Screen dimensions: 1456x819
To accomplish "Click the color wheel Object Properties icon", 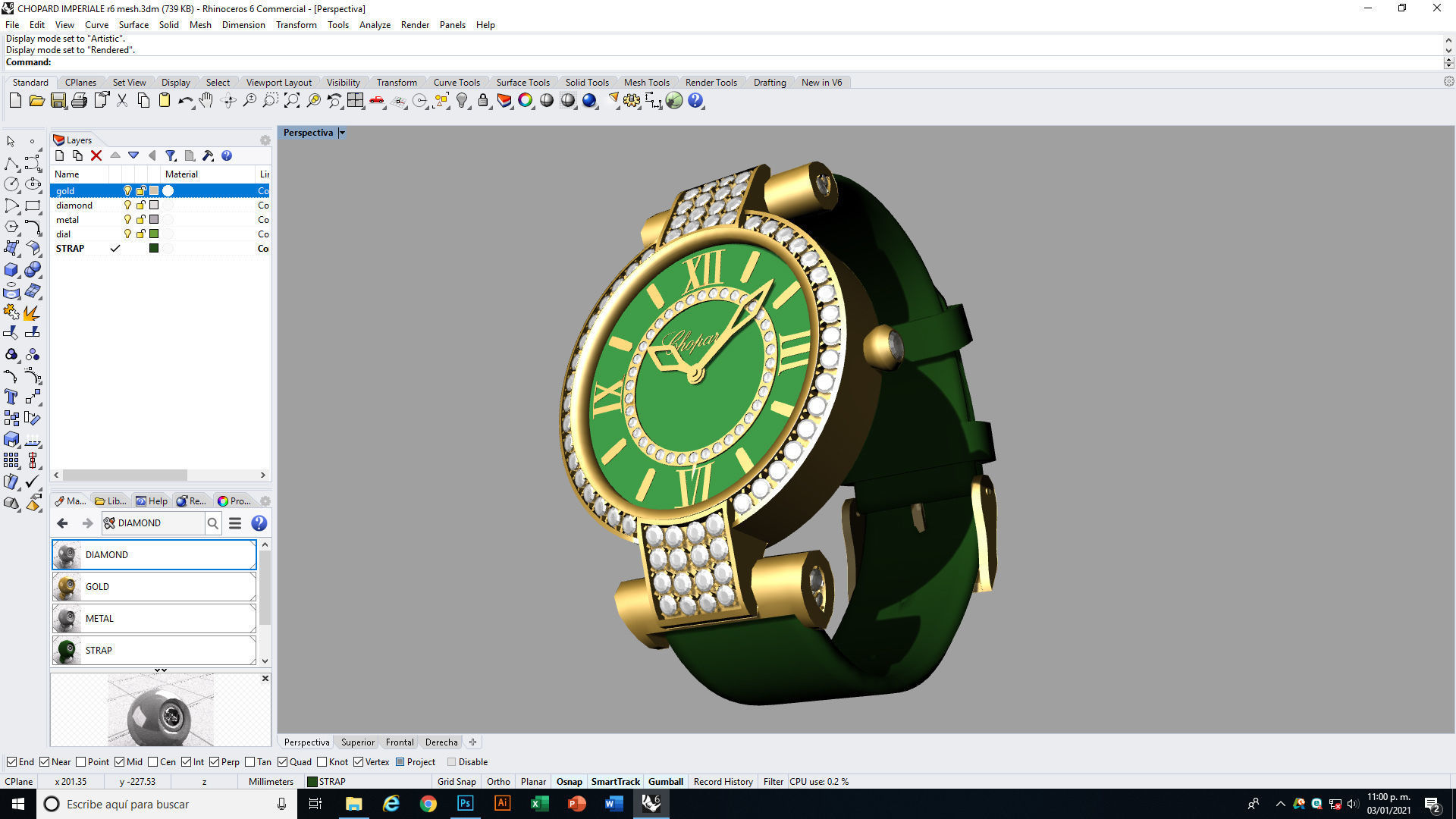I will [526, 101].
